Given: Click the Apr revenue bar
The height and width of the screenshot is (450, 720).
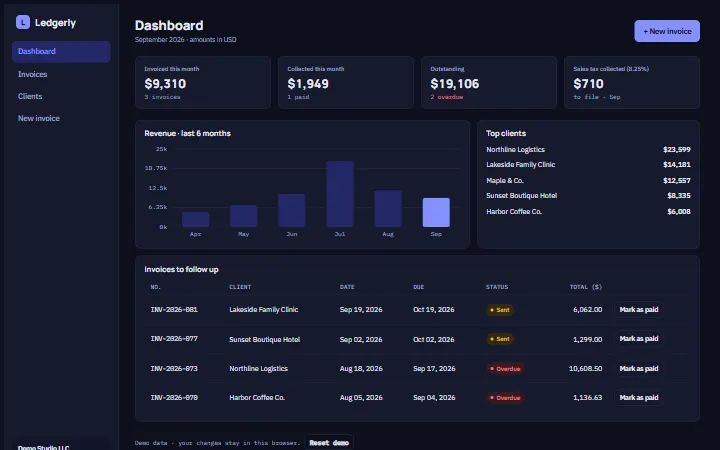Looking at the screenshot, I should pyautogui.click(x=196, y=219).
